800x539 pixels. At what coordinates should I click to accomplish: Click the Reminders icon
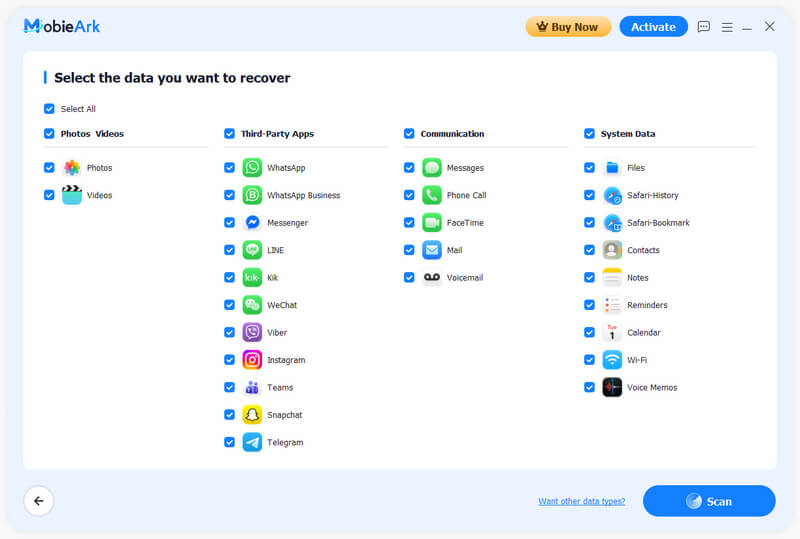[x=612, y=305]
